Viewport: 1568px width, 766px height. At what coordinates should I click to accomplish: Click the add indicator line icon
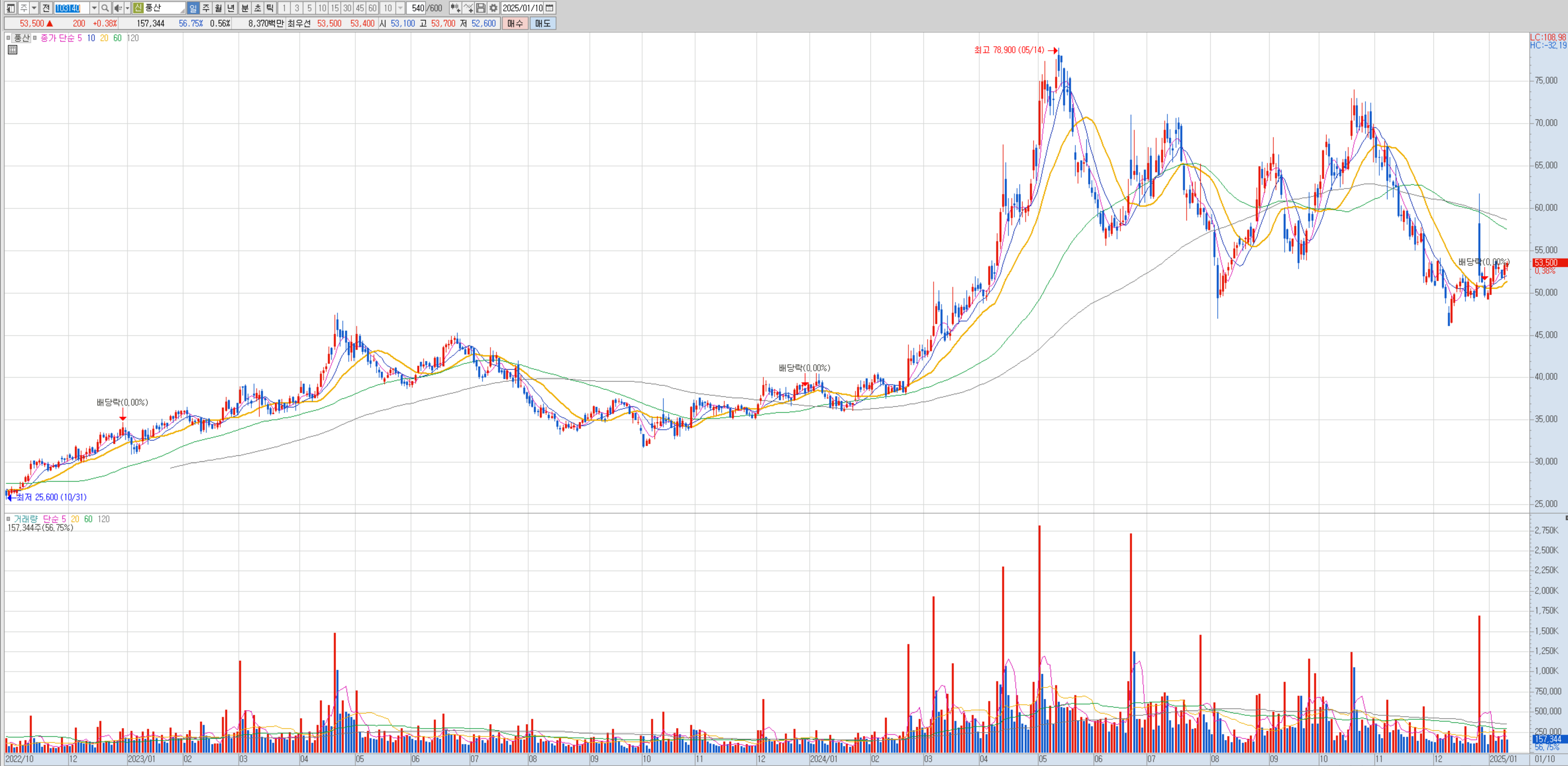tap(468, 8)
